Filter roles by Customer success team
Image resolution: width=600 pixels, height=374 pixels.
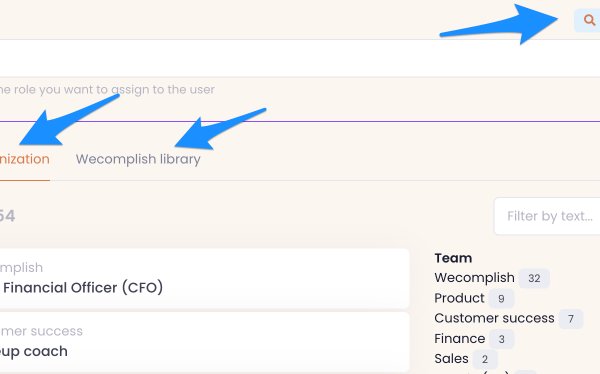494,318
